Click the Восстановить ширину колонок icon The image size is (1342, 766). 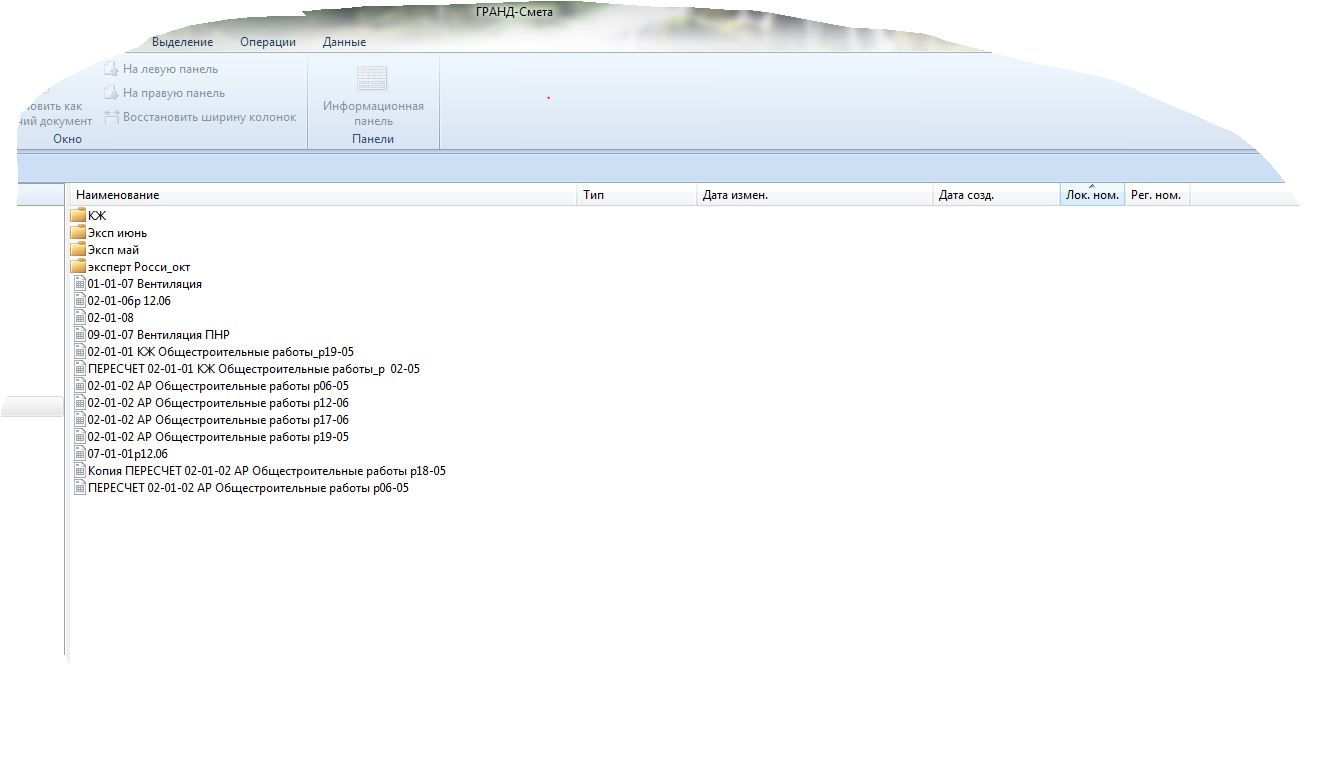click(112, 117)
